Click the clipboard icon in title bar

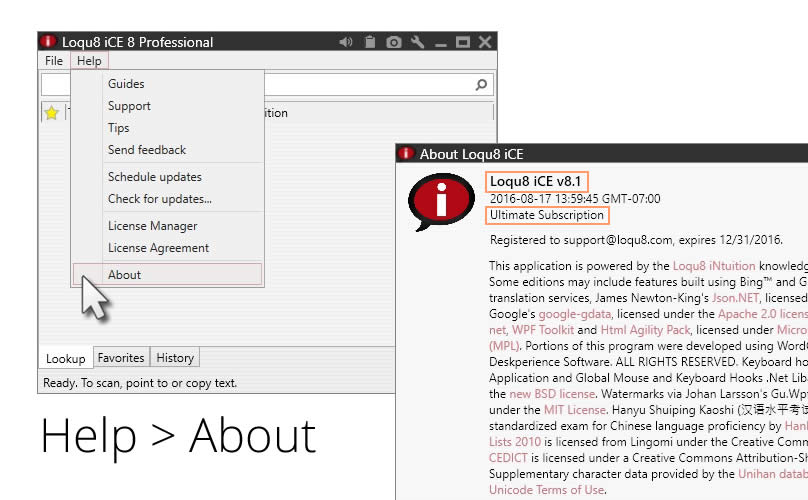pos(370,42)
